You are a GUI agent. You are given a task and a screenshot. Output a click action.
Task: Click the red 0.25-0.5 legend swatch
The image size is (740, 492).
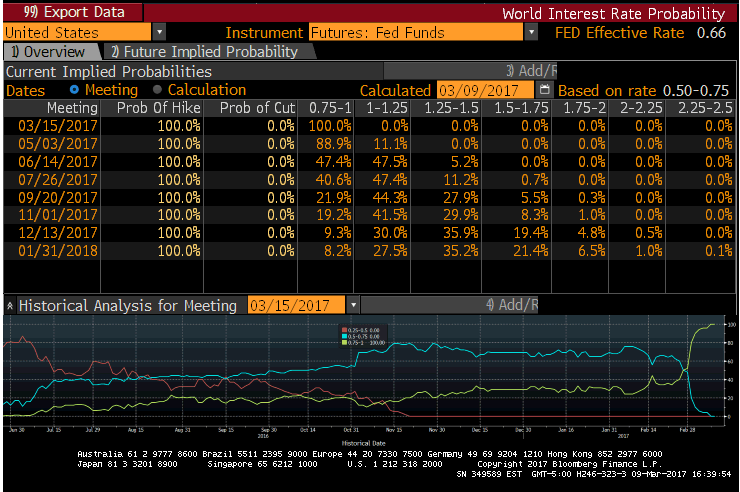344,330
